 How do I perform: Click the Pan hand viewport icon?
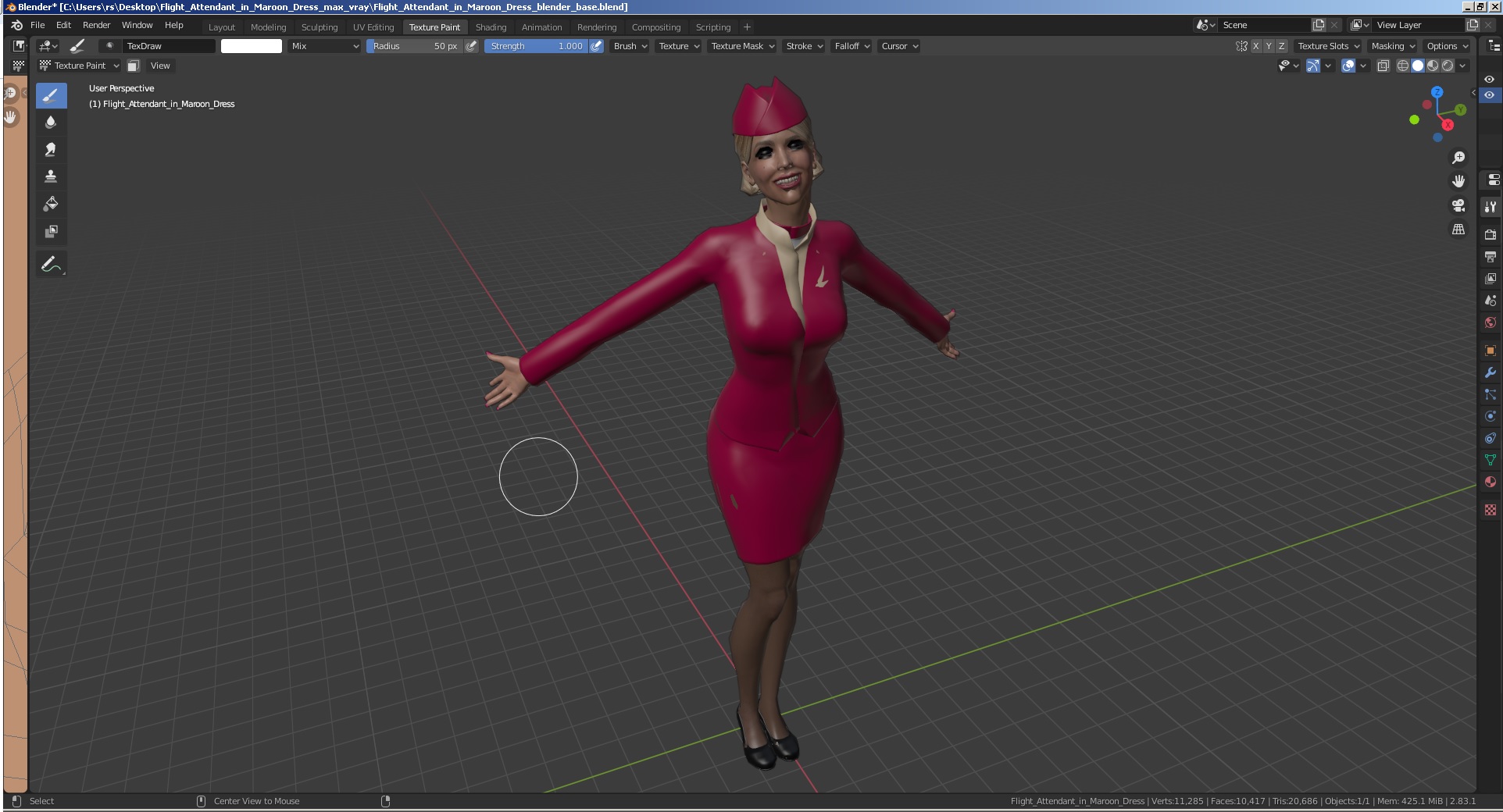click(x=1458, y=181)
